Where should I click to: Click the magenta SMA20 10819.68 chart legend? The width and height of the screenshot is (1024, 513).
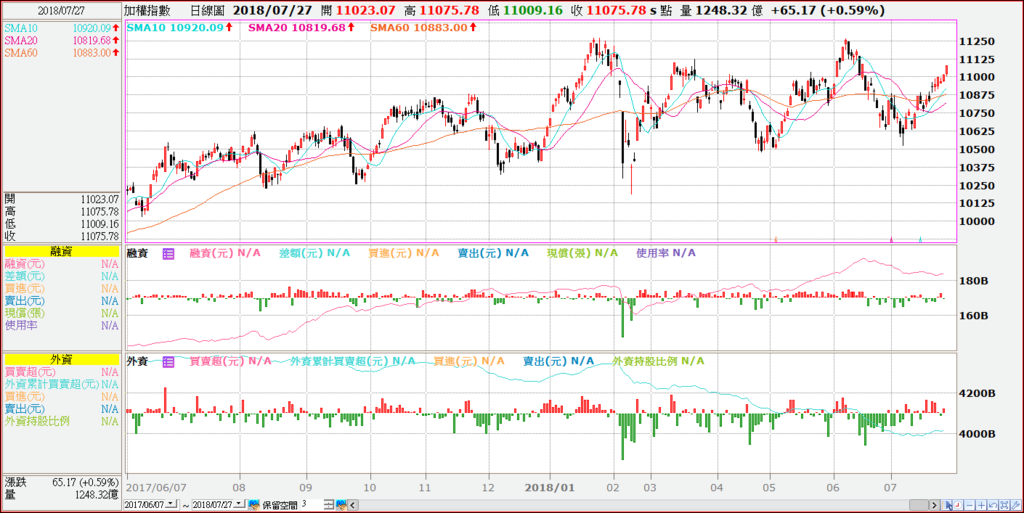point(303,27)
